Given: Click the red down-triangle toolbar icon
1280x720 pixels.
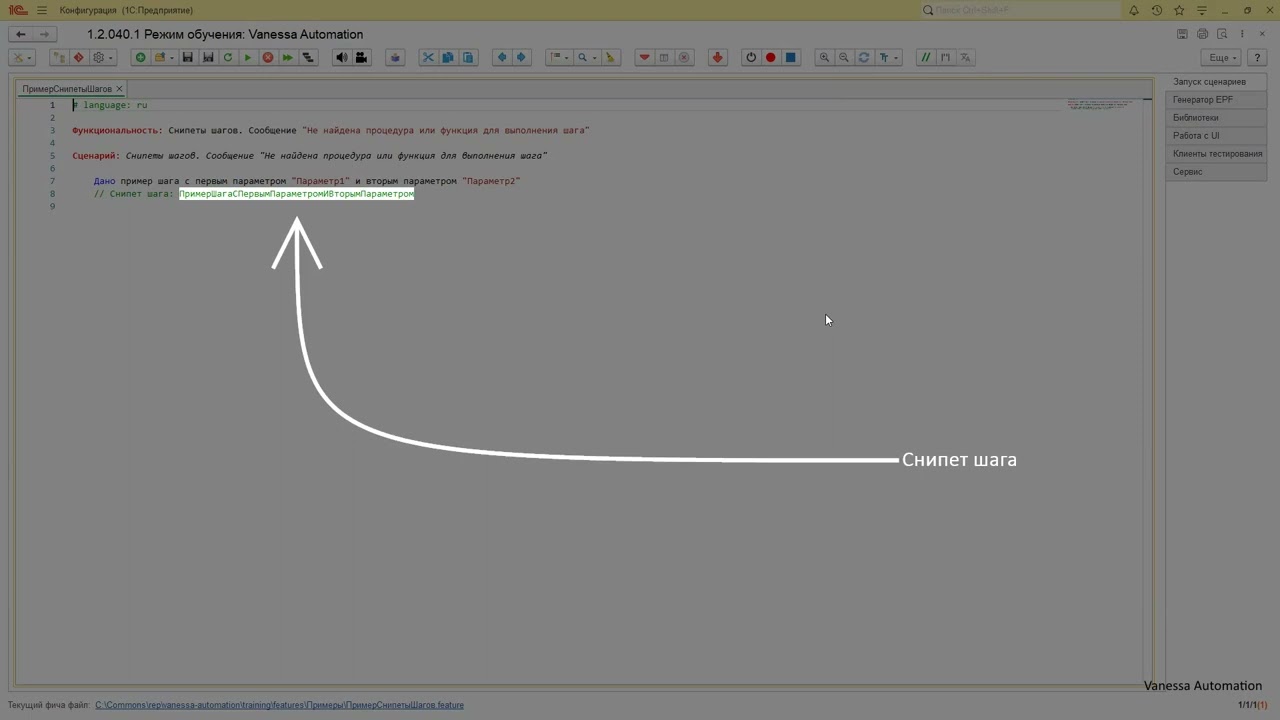Looking at the screenshot, I should (x=644, y=57).
